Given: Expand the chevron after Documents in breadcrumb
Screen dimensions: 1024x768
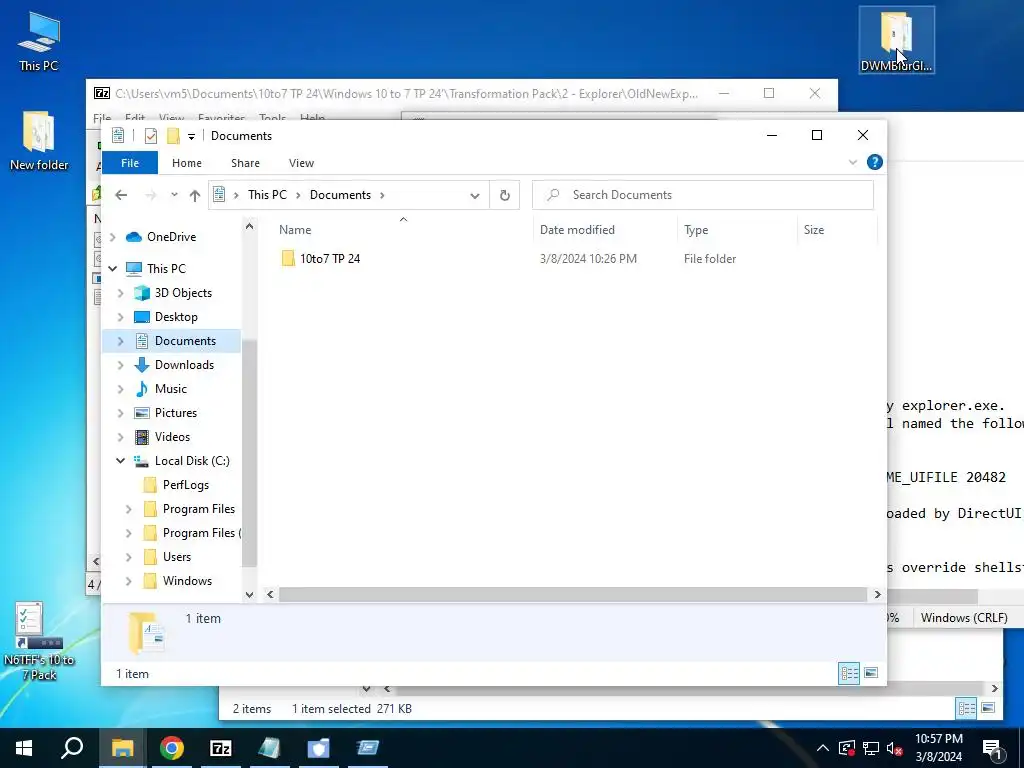Looking at the screenshot, I should (382, 195).
